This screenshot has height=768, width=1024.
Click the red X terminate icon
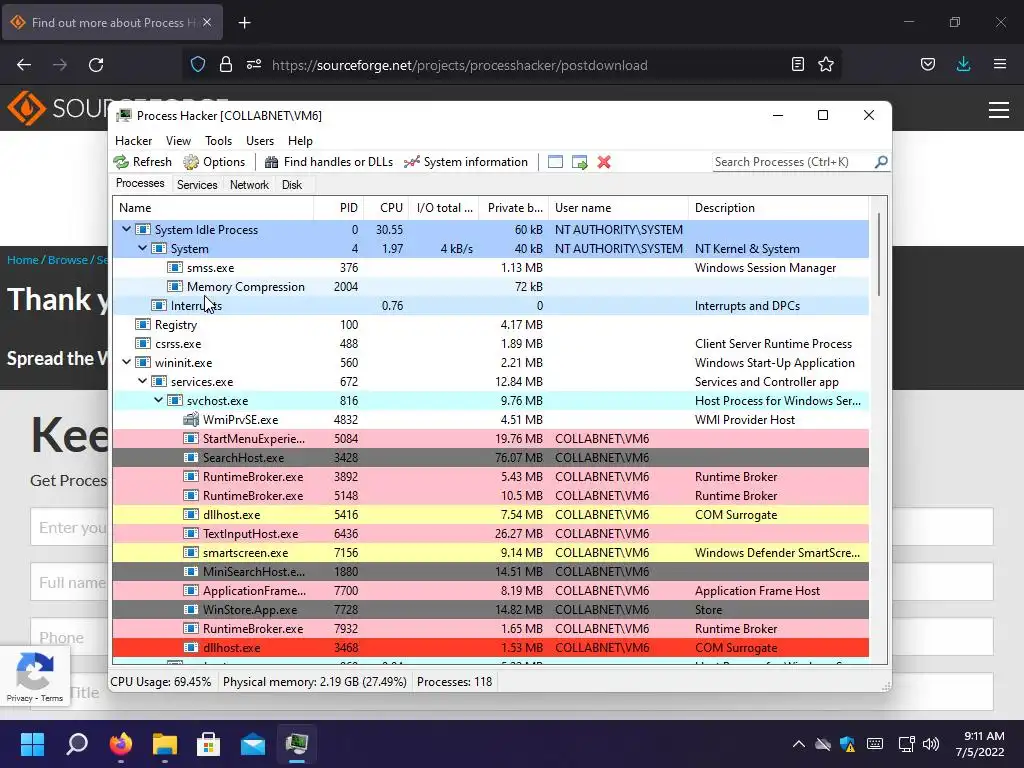click(604, 162)
